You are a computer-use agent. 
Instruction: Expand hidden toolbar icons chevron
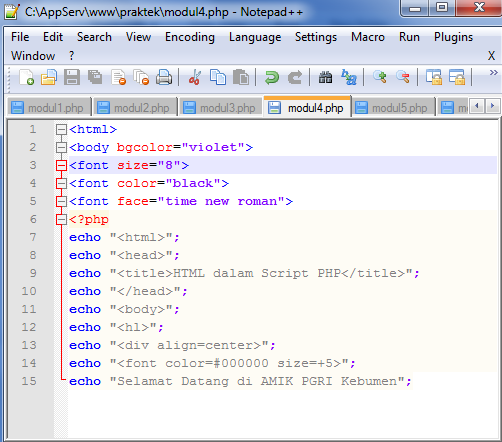click(493, 72)
